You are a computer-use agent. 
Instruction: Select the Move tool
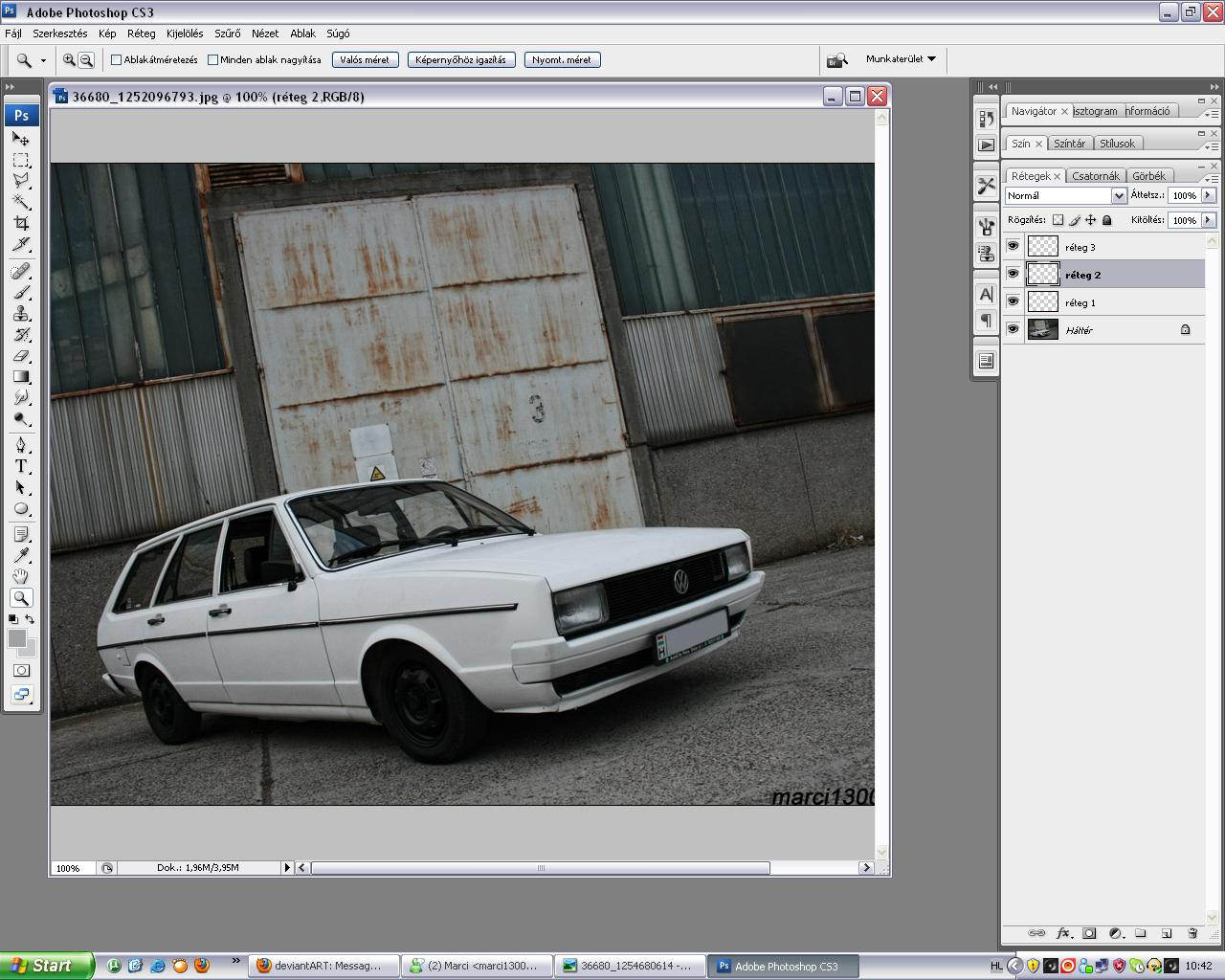(21, 139)
